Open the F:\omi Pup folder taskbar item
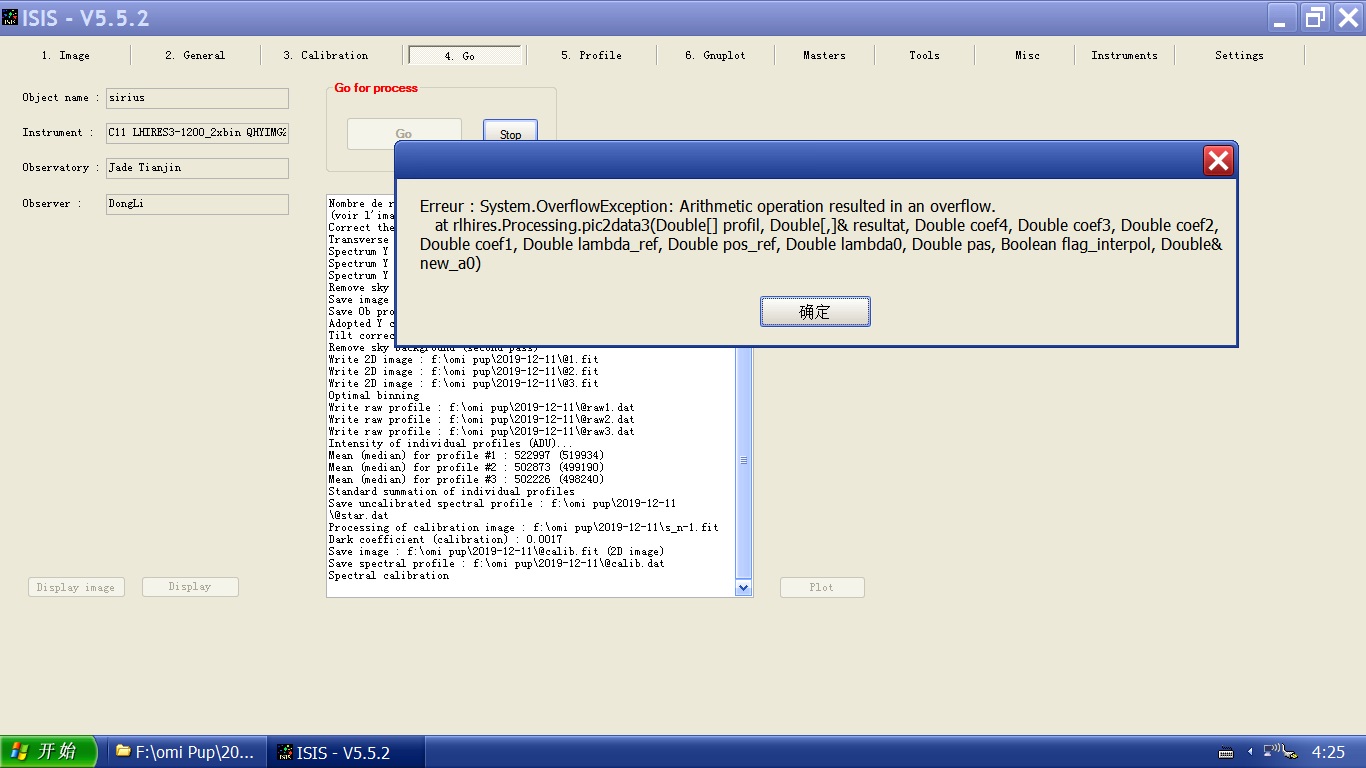 click(185, 752)
